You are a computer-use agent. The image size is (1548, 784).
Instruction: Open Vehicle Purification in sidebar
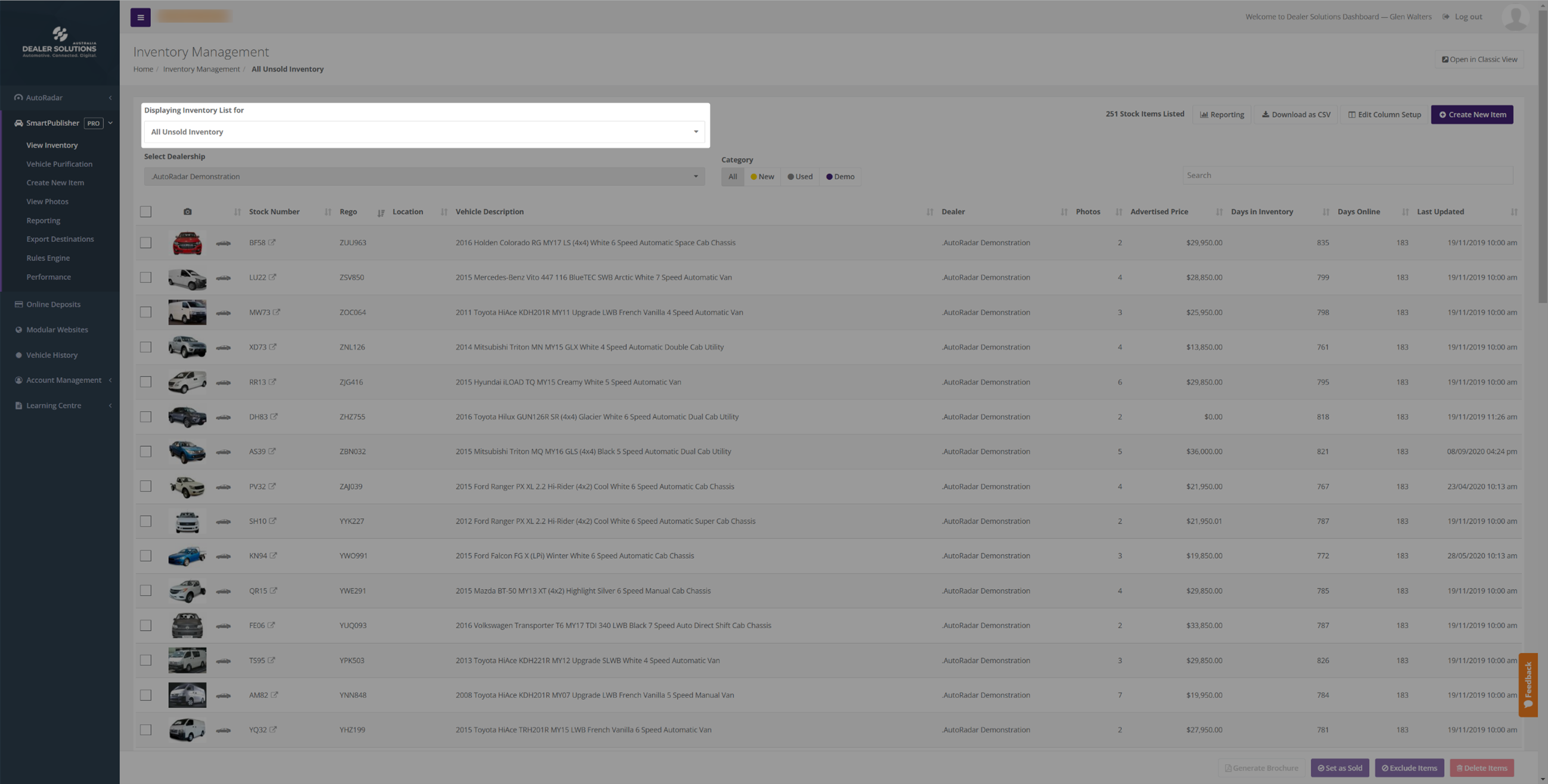60,164
